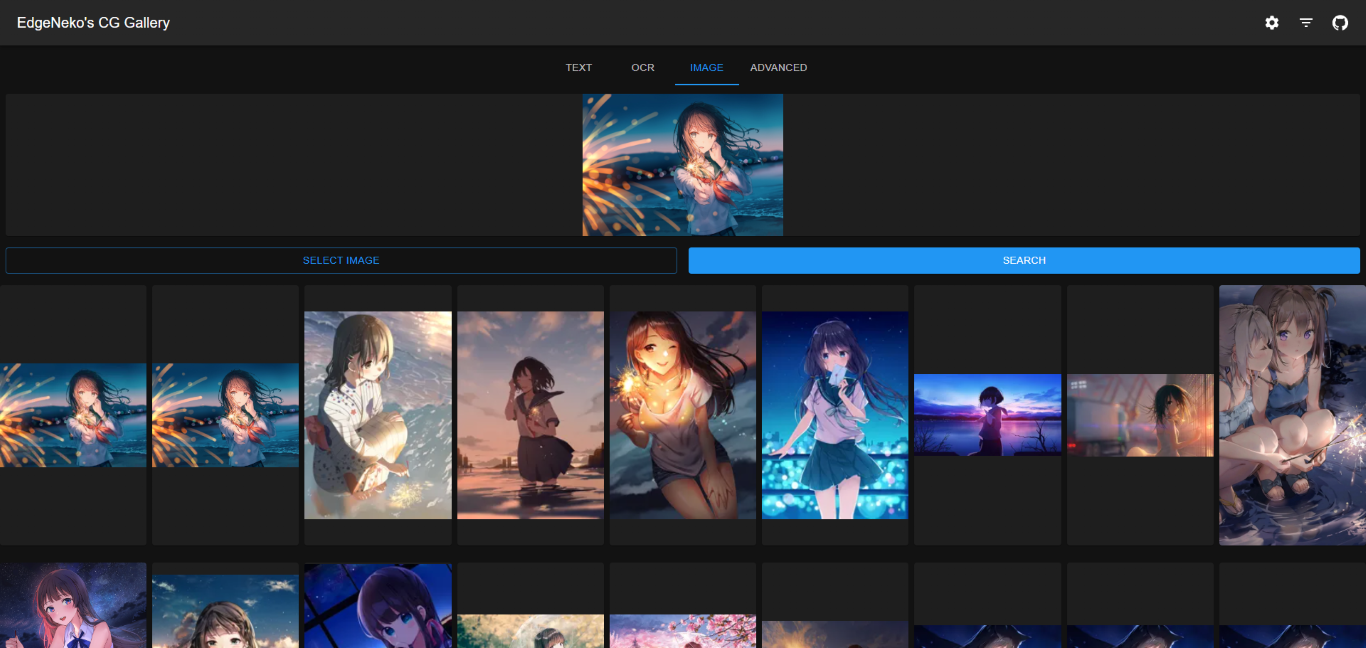Click the EdgeNeko's CG Gallery title
Image resolution: width=1366 pixels, height=648 pixels.
(x=93, y=23)
